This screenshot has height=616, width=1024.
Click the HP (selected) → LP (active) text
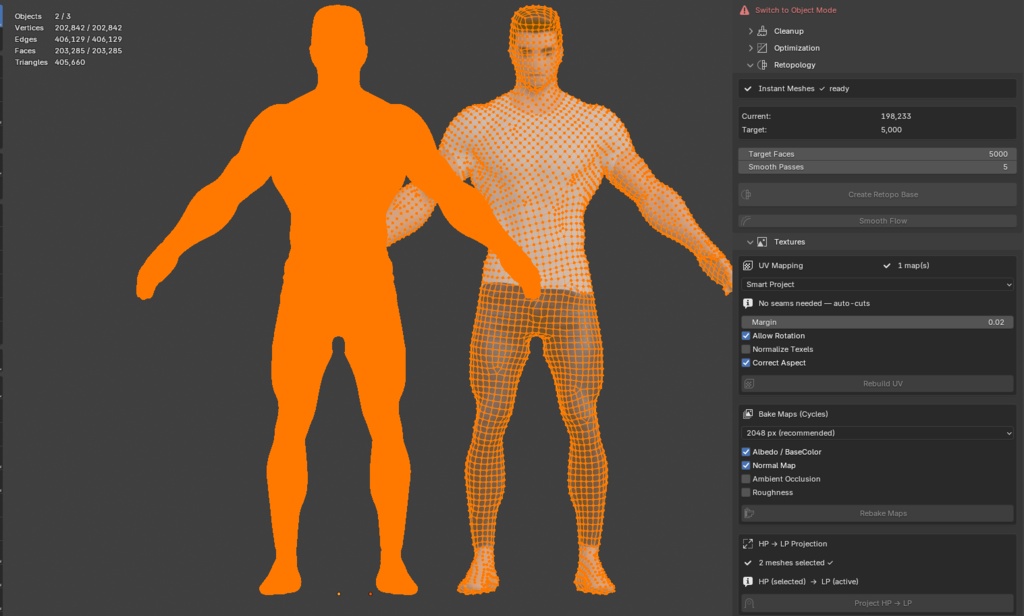(808, 581)
